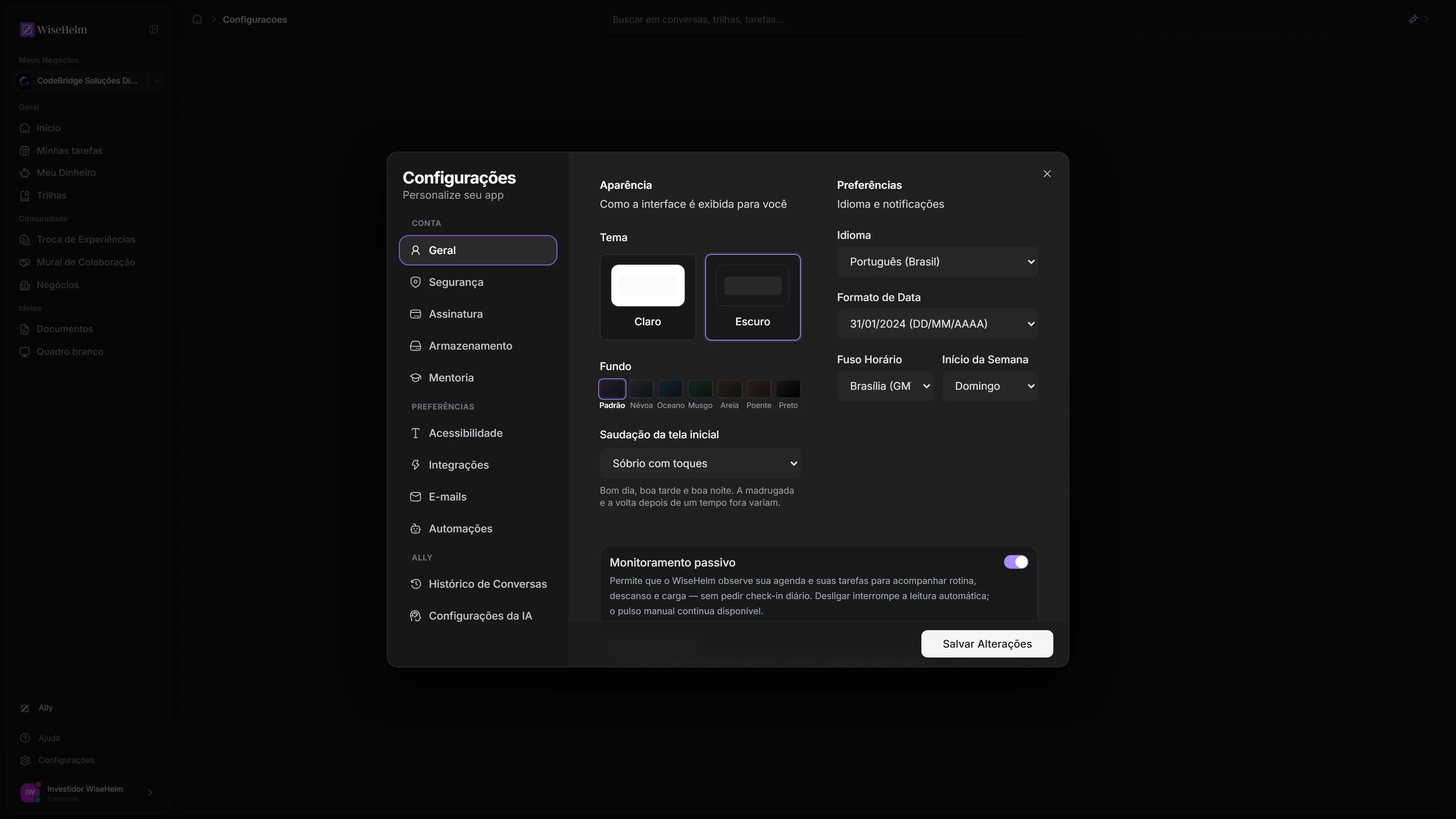Choose the Padrão background swatch
The width and height of the screenshot is (1456, 819).
(x=612, y=389)
